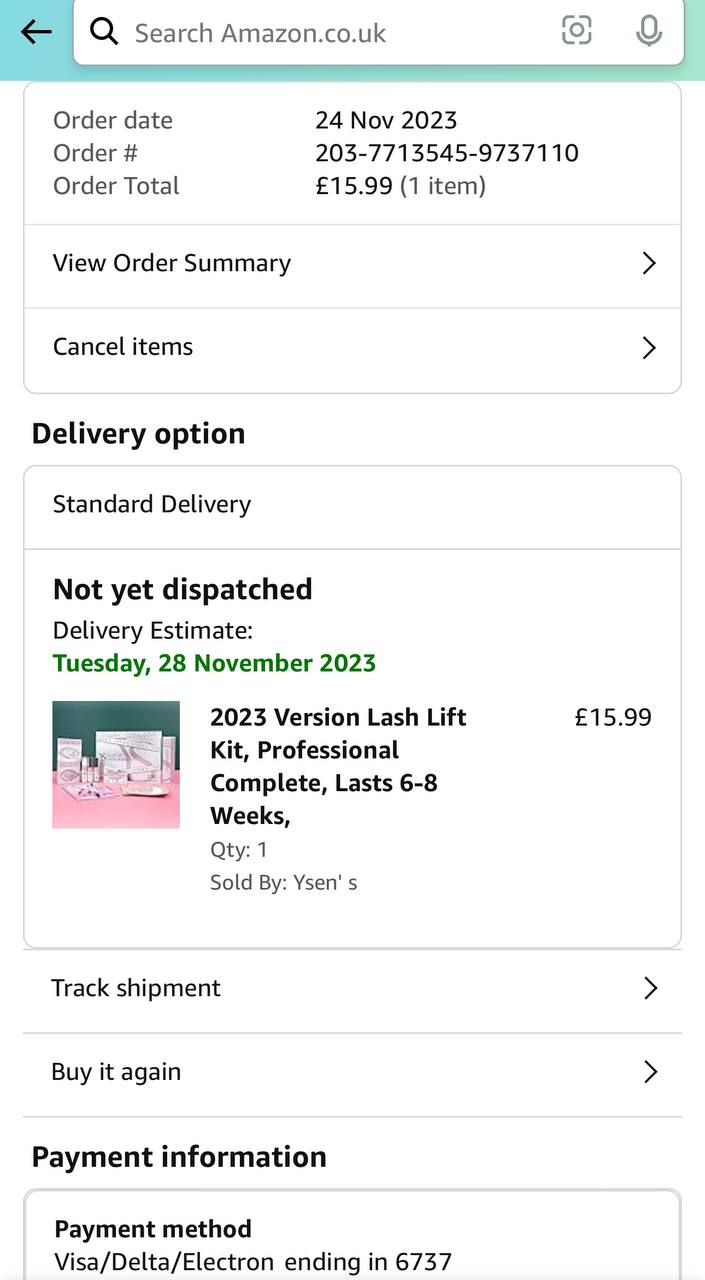The width and height of the screenshot is (705, 1280).
Task: Click the Search Amazon.co.uk input field
Action: click(330, 33)
